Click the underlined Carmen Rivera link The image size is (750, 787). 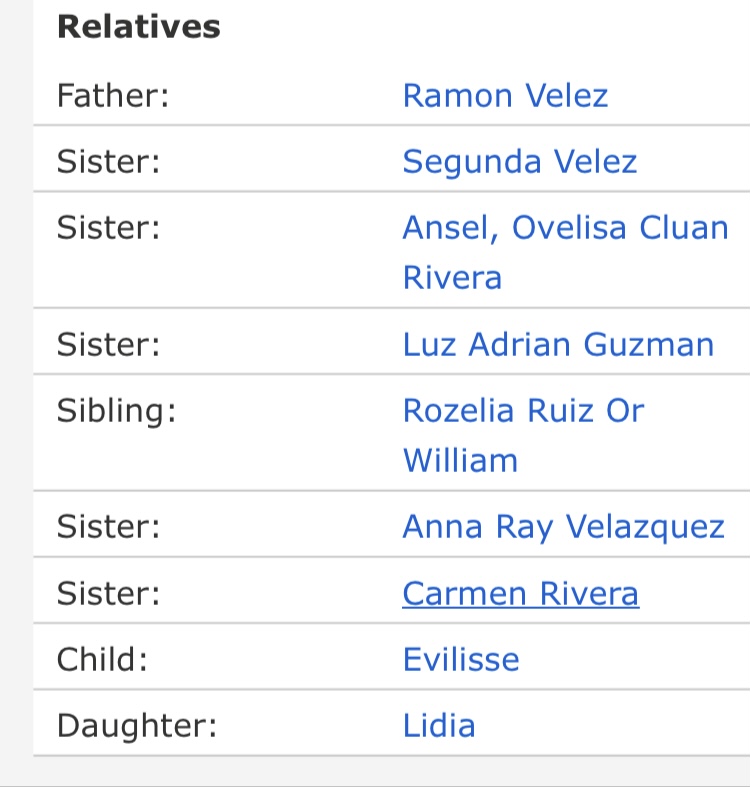pyautogui.click(x=520, y=594)
